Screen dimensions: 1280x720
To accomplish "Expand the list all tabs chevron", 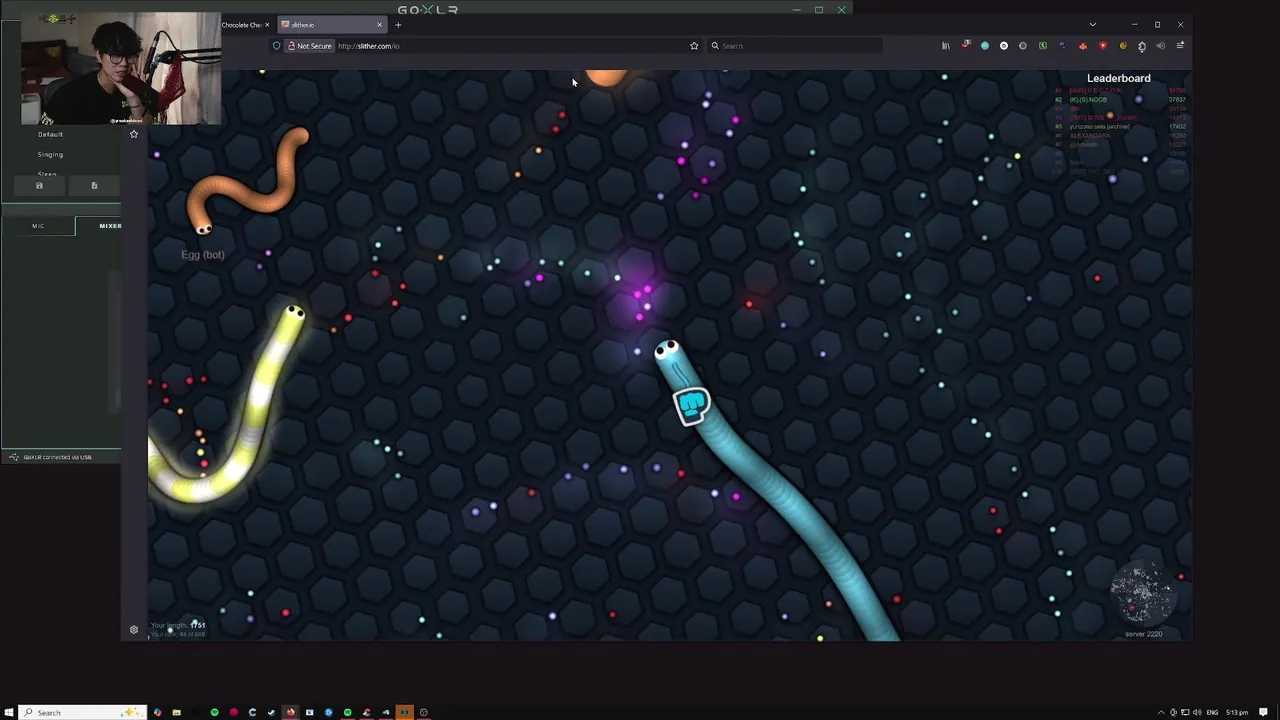I will click(x=1092, y=25).
